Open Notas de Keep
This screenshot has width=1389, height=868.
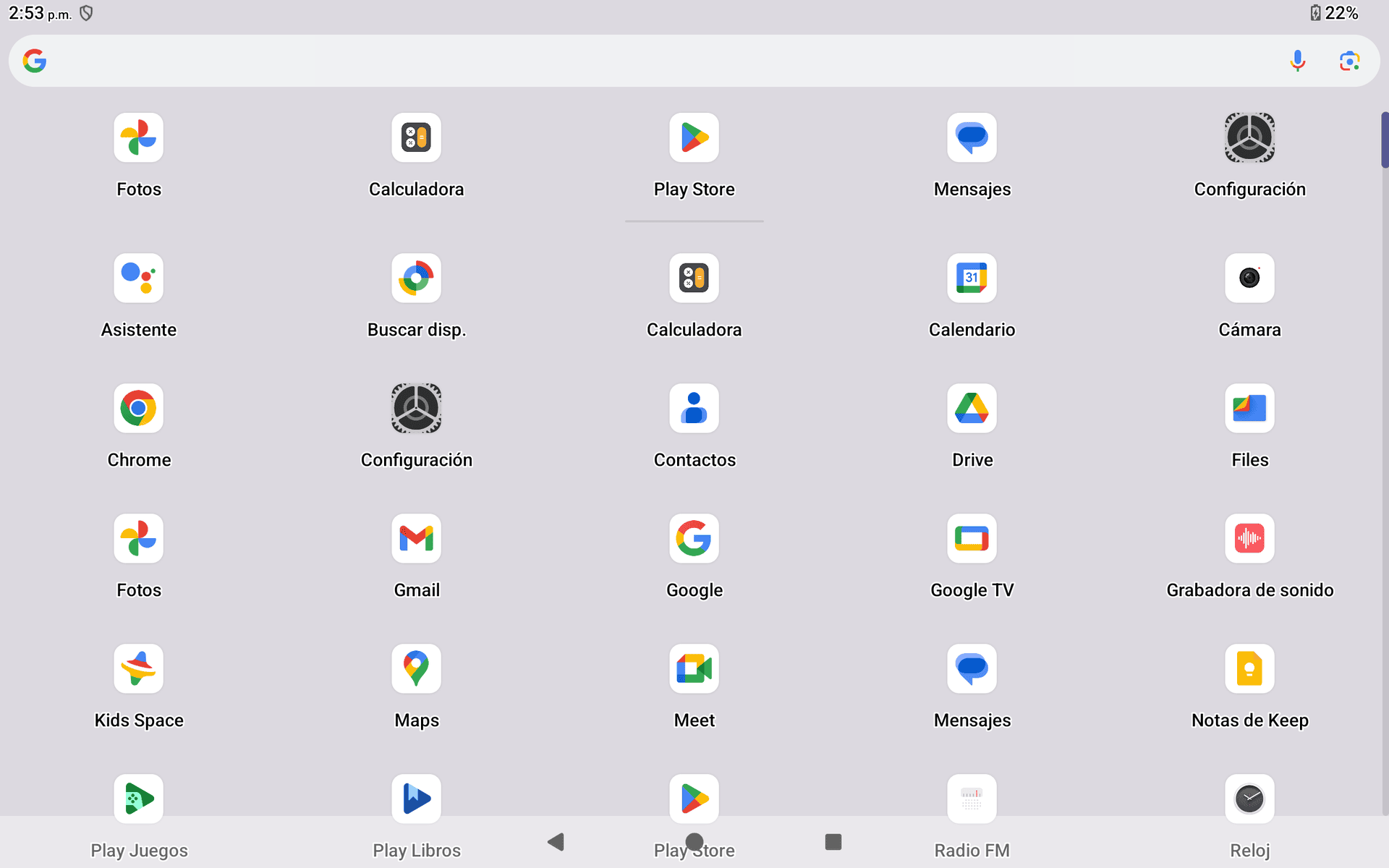tap(1249, 669)
